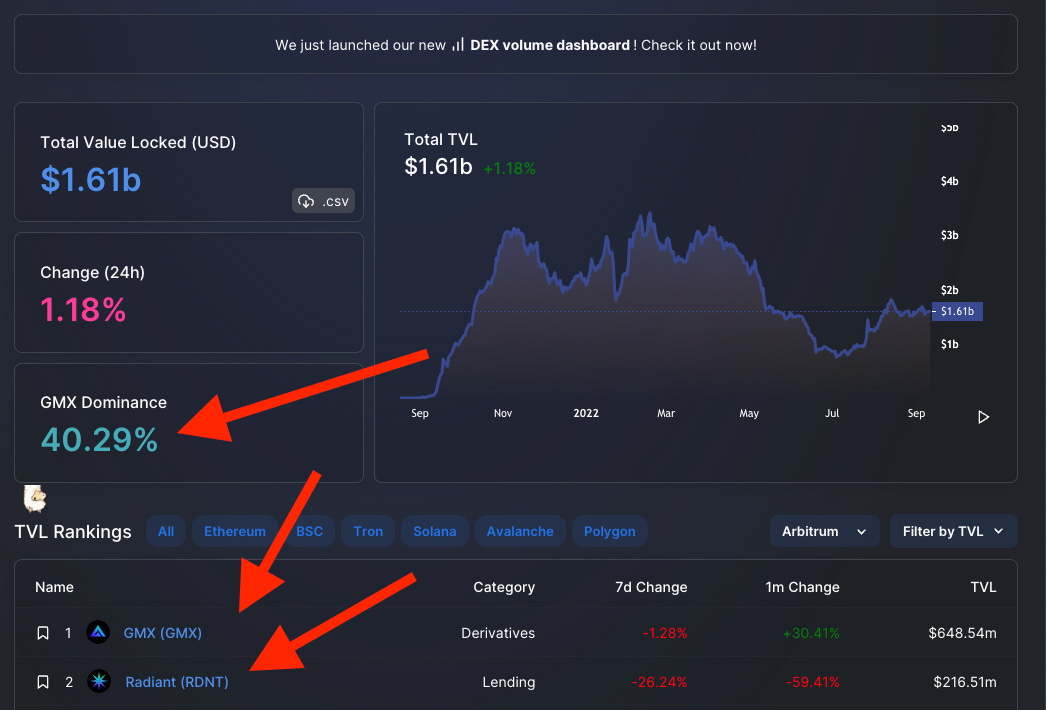Viewport: 1046px width, 710px height.
Task: Filter rankings by Tron chain
Action: (x=368, y=531)
